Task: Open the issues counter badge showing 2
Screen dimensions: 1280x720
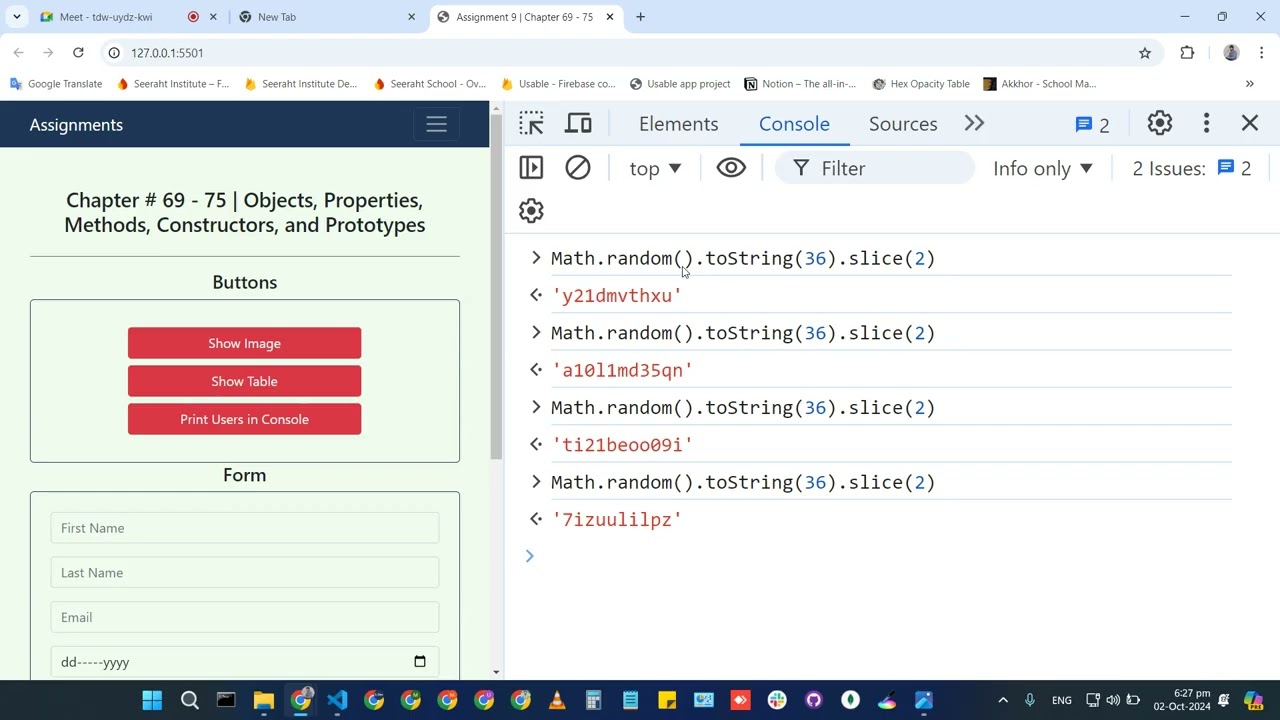Action: click(x=1092, y=125)
